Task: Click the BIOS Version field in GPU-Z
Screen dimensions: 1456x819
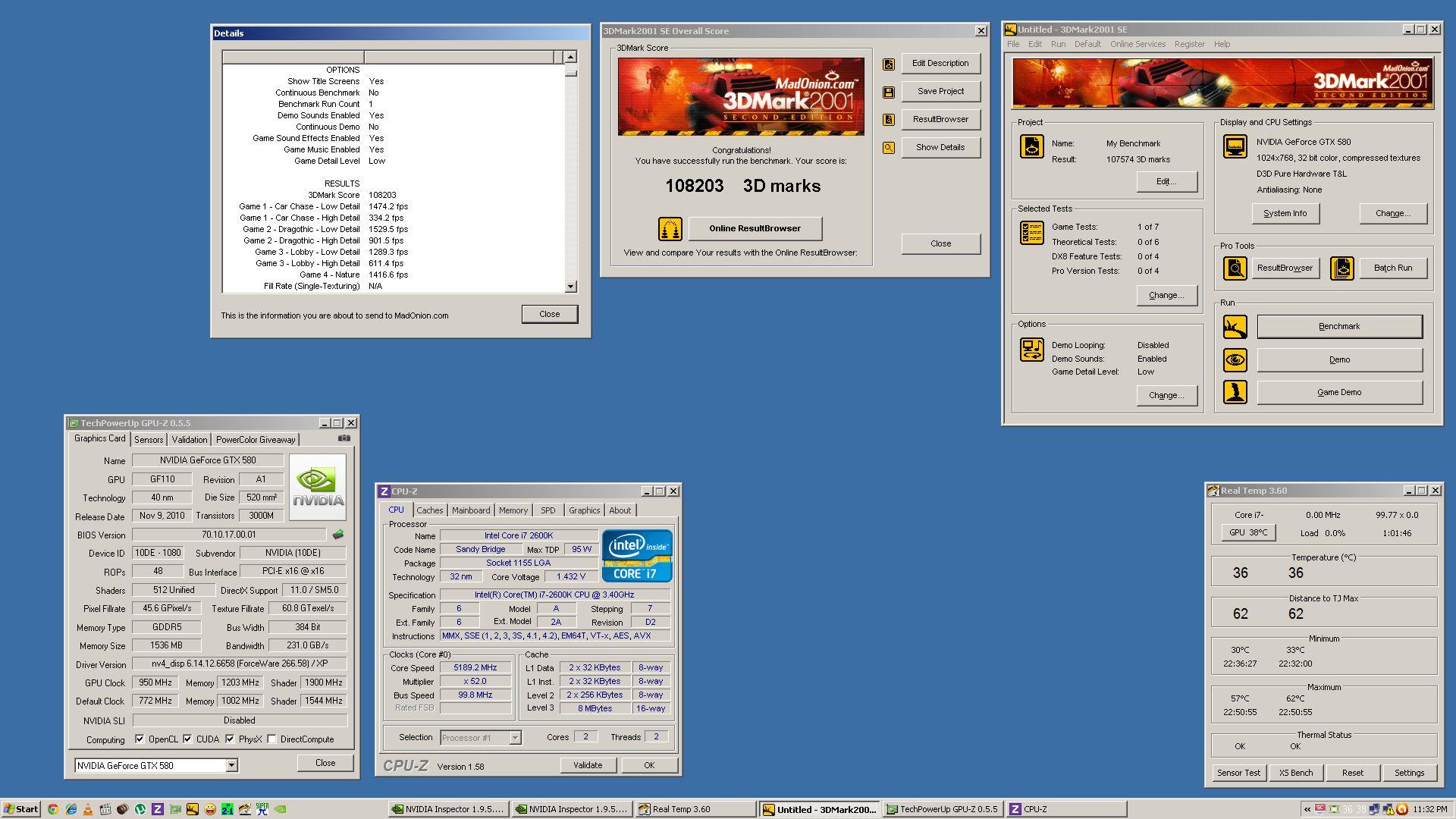Action: click(228, 535)
